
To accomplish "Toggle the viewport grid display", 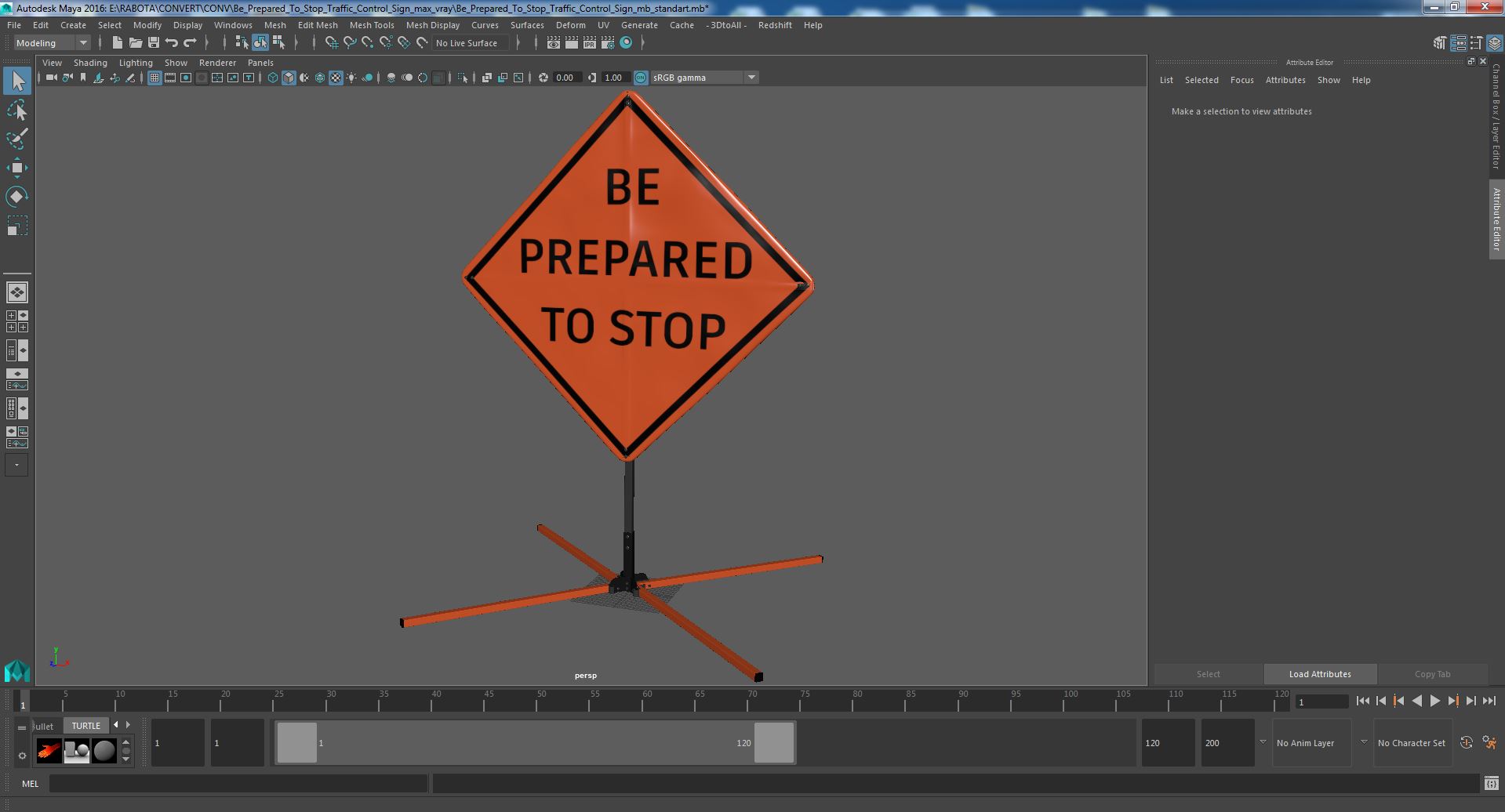I will coord(154,78).
